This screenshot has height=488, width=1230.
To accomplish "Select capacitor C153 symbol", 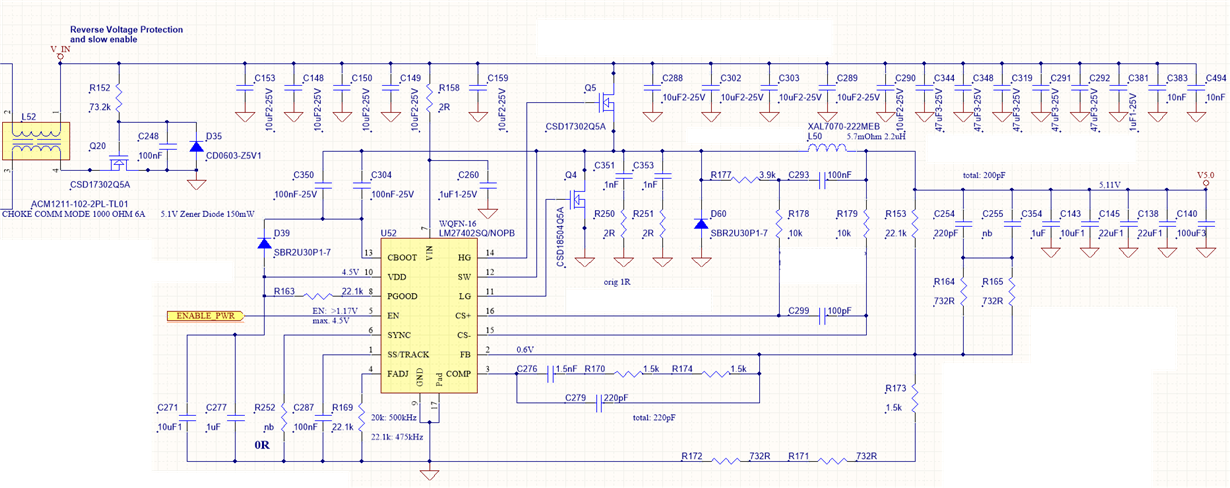I will pyautogui.click(x=245, y=89).
